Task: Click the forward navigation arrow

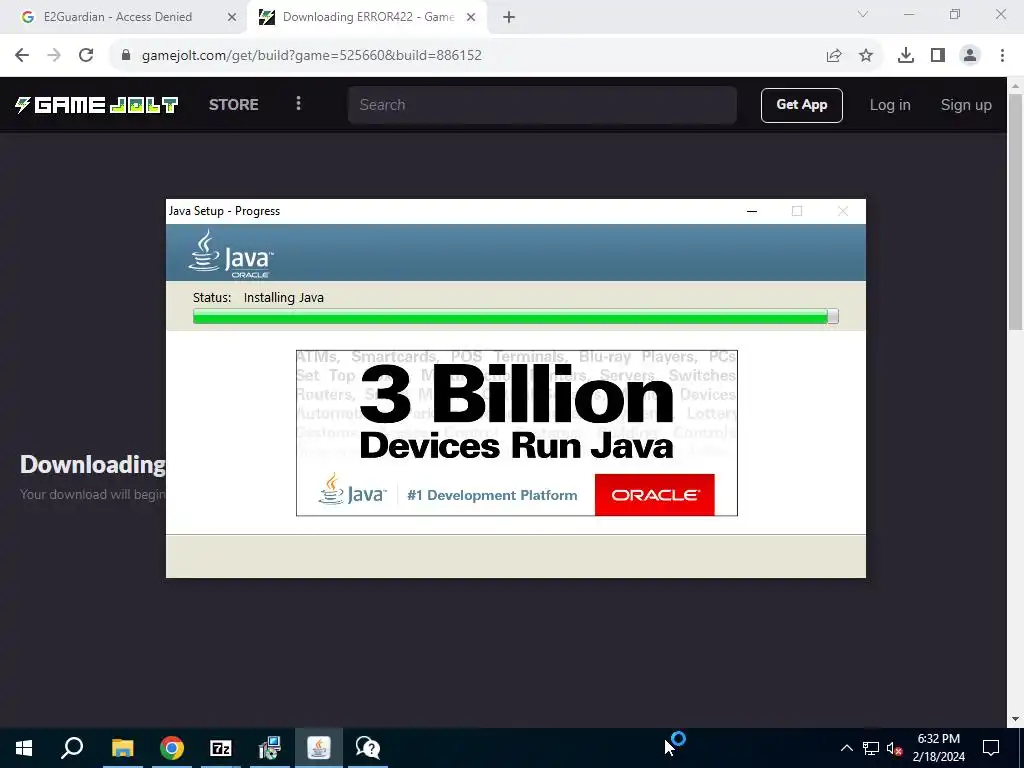Action: click(54, 56)
